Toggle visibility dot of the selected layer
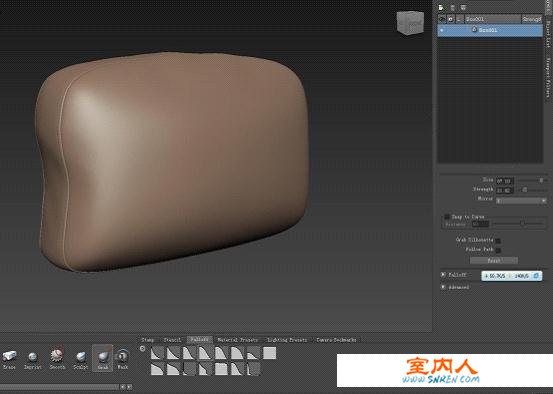 pos(442,30)
